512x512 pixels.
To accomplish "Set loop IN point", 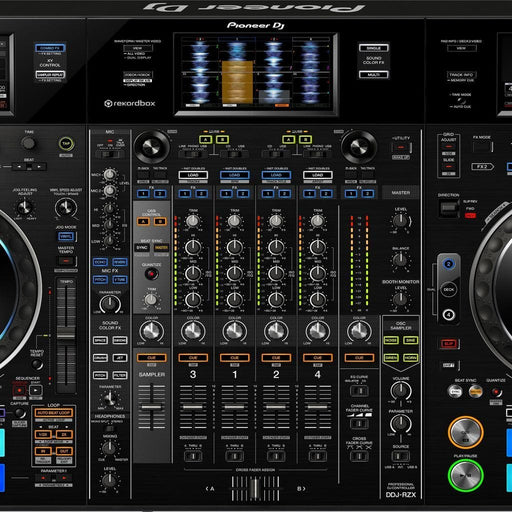I will pyautogui.click(x=43, y=451).
